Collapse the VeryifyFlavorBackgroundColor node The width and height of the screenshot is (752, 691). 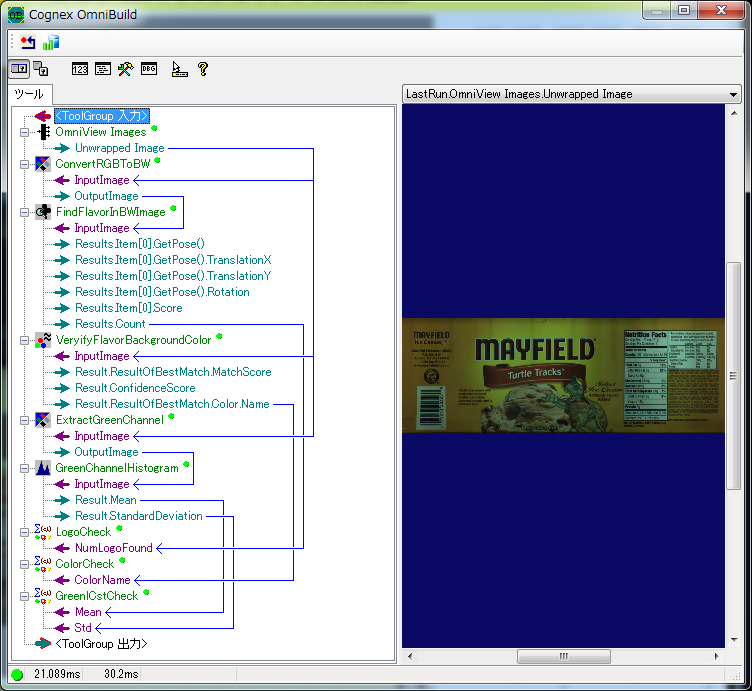pos(24,340)
